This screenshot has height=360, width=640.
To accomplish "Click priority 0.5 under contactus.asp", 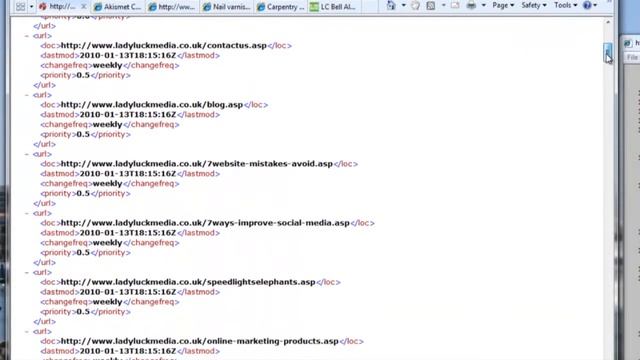I will coord(83,75).
